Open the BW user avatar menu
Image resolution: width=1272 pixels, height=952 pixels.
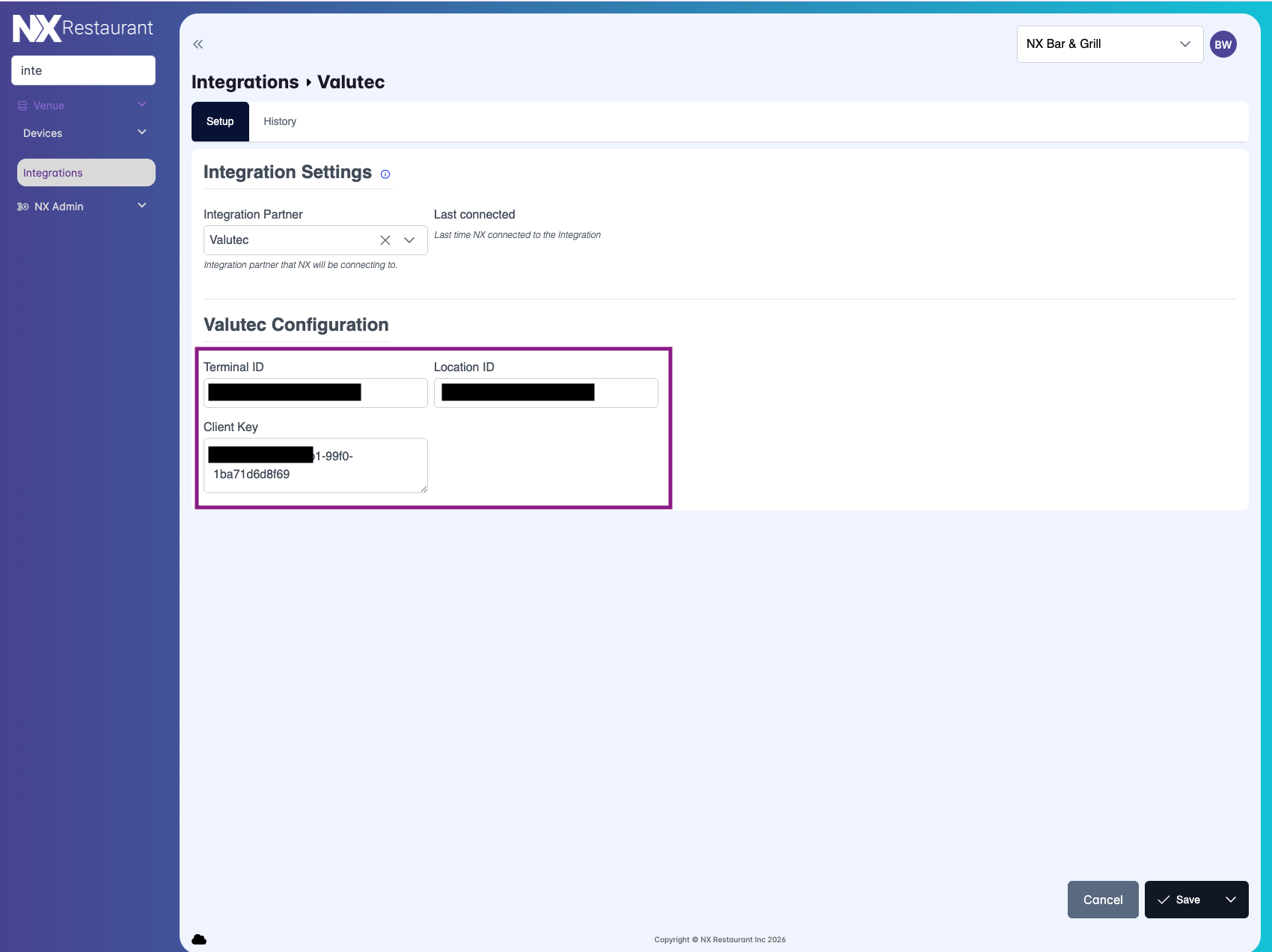click(1223, 44)
